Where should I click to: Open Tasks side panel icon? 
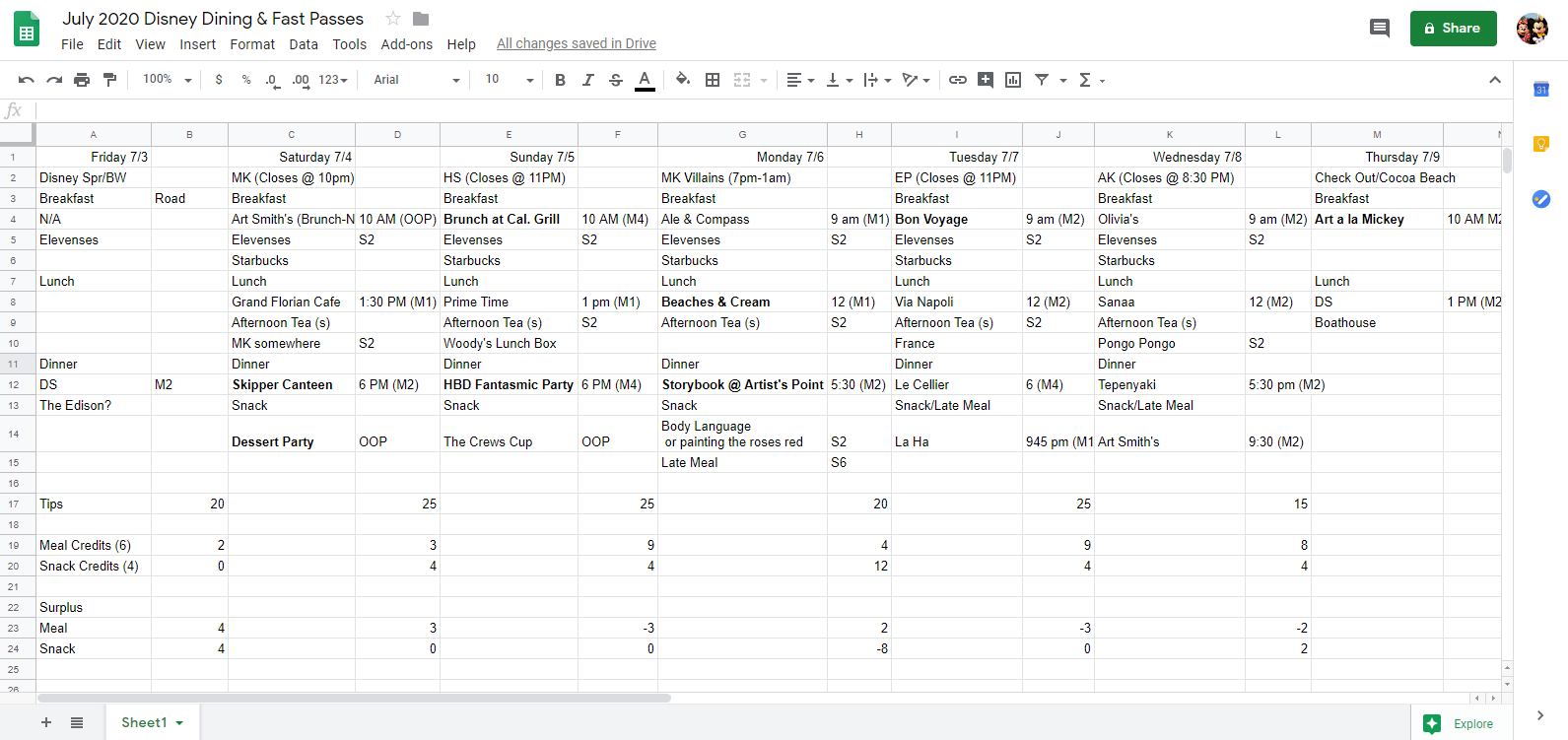click(x=1541, y=199)
